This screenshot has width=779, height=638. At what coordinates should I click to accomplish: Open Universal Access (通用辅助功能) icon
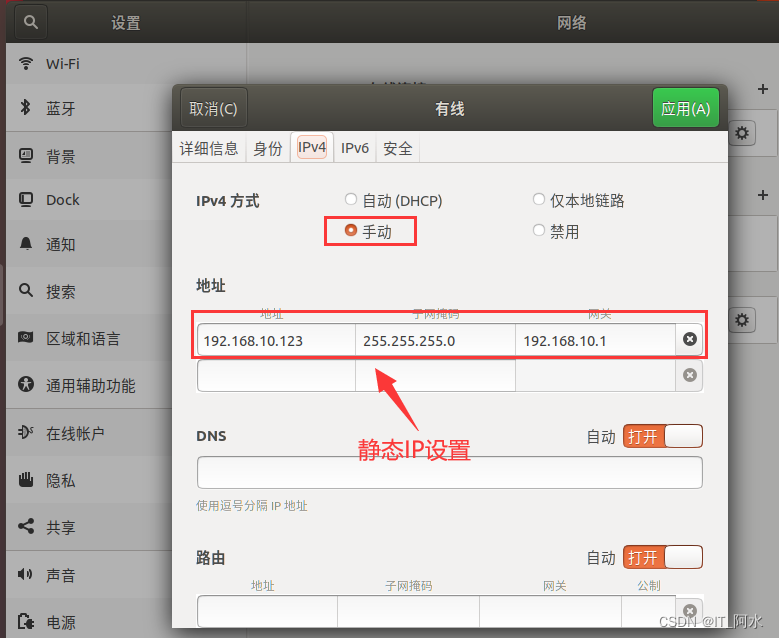click(26, 385)
